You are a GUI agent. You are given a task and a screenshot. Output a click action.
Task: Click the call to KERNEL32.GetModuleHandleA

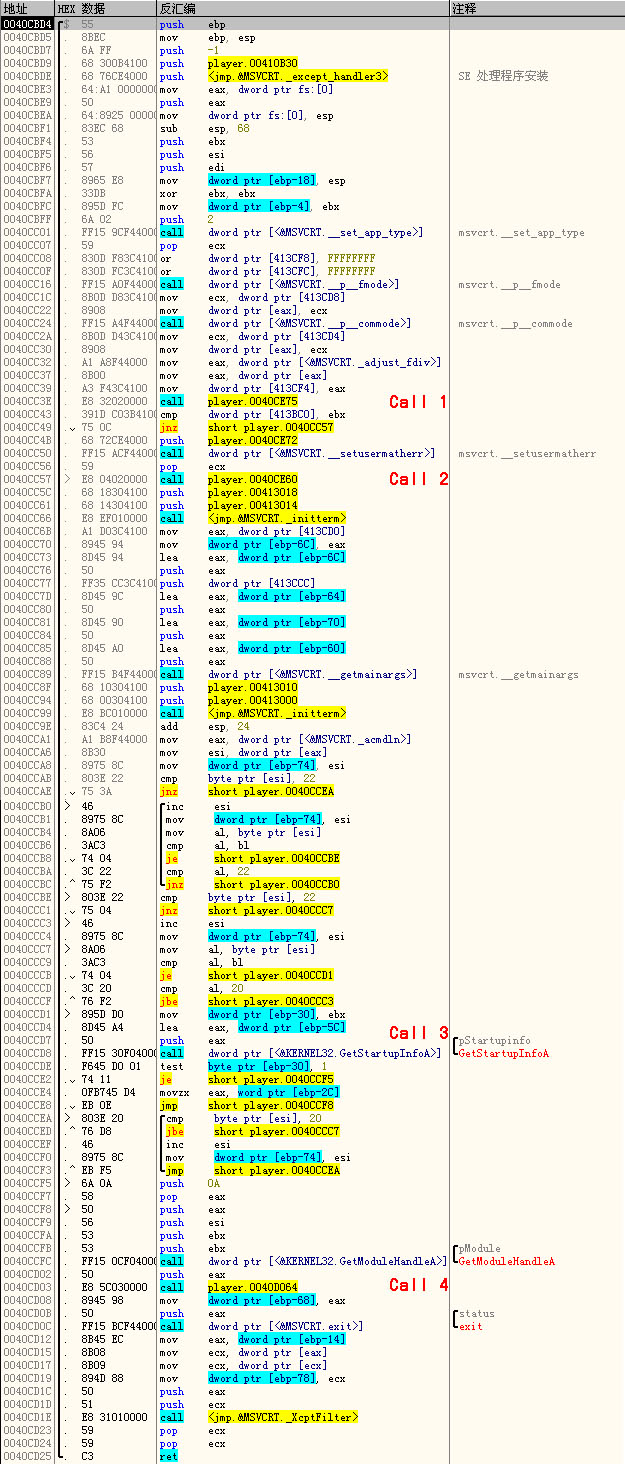click(x=303, y=1261)
